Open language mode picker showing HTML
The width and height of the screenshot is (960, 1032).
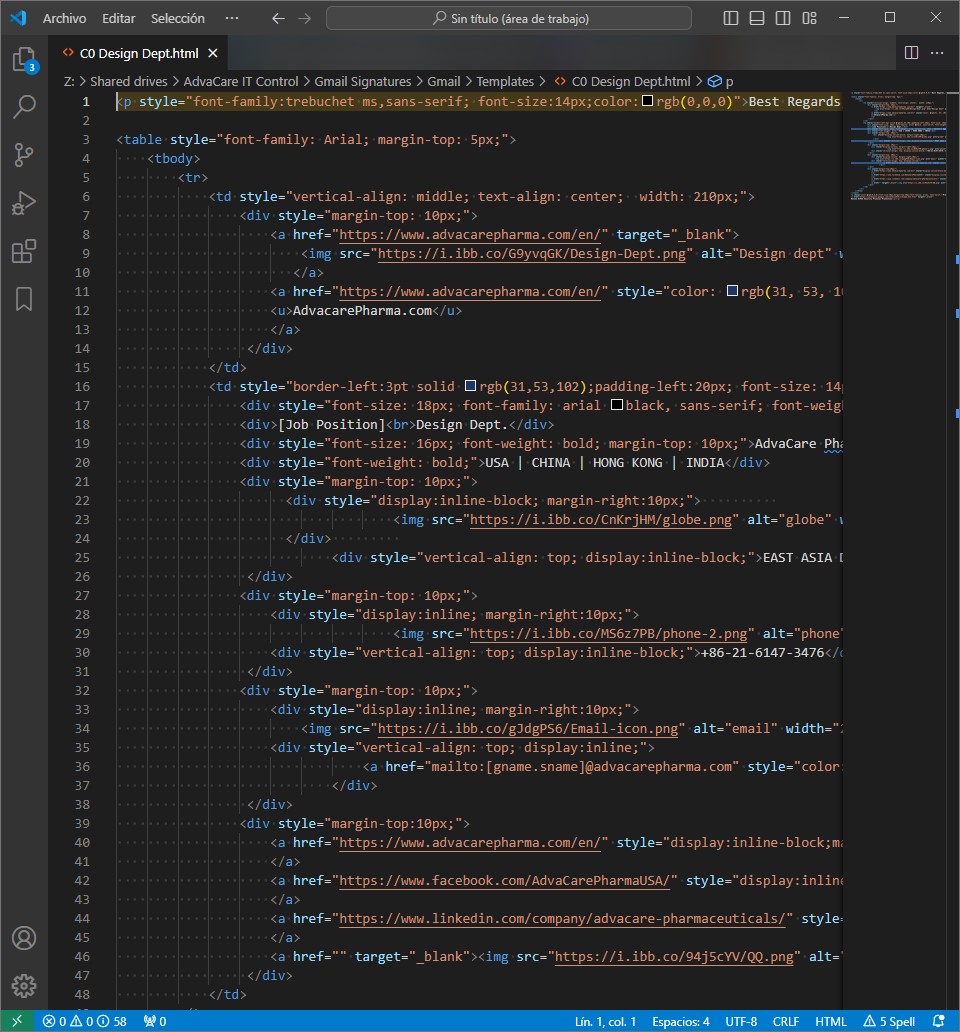pos(830,1021)
